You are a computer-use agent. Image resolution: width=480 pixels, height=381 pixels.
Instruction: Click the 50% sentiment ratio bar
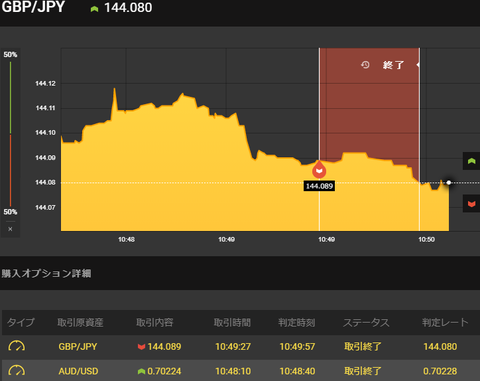pyautogui.click(x=10, y=134)
